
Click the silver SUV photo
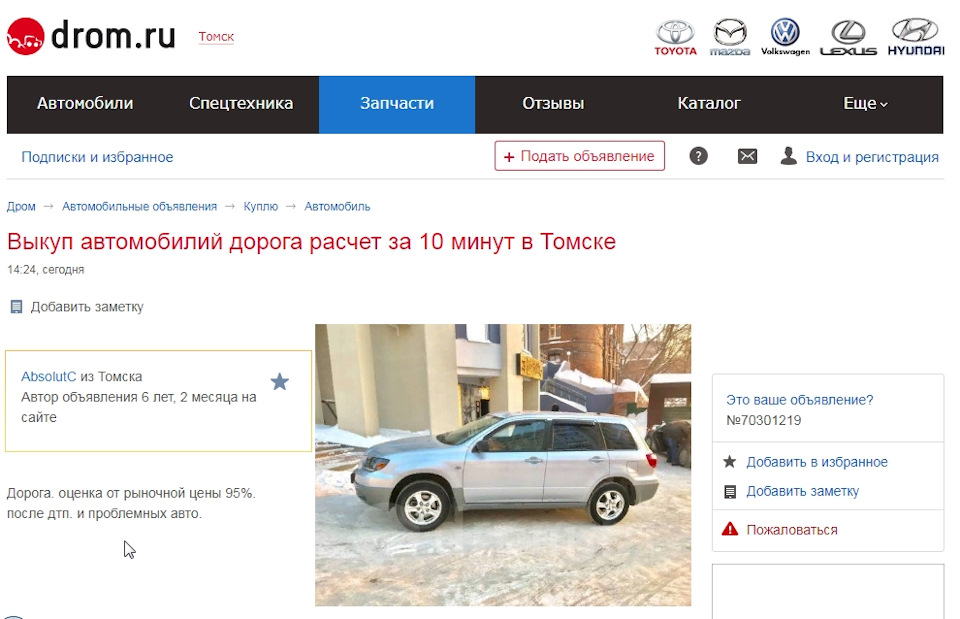(503, 465)
